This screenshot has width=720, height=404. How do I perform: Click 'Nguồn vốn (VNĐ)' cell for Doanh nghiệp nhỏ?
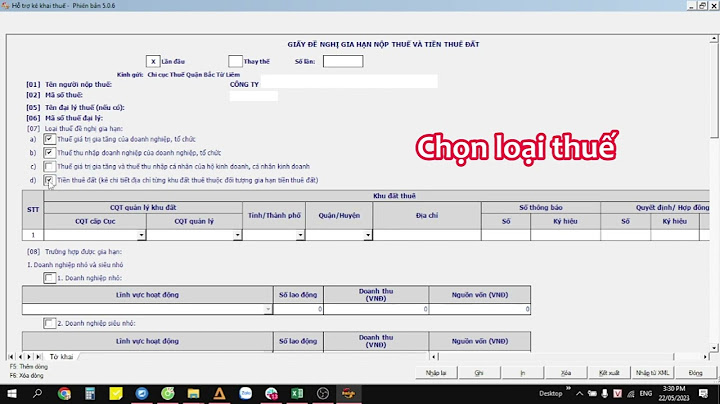(480, 309)
